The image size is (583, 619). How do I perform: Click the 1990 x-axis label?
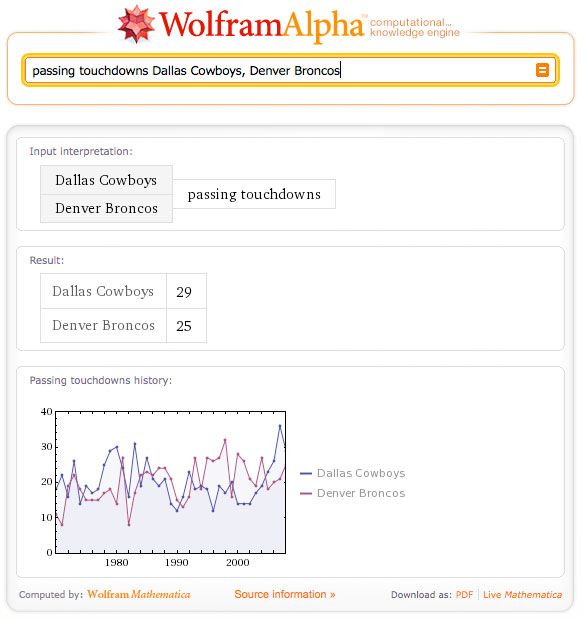[x=176, y=563]
